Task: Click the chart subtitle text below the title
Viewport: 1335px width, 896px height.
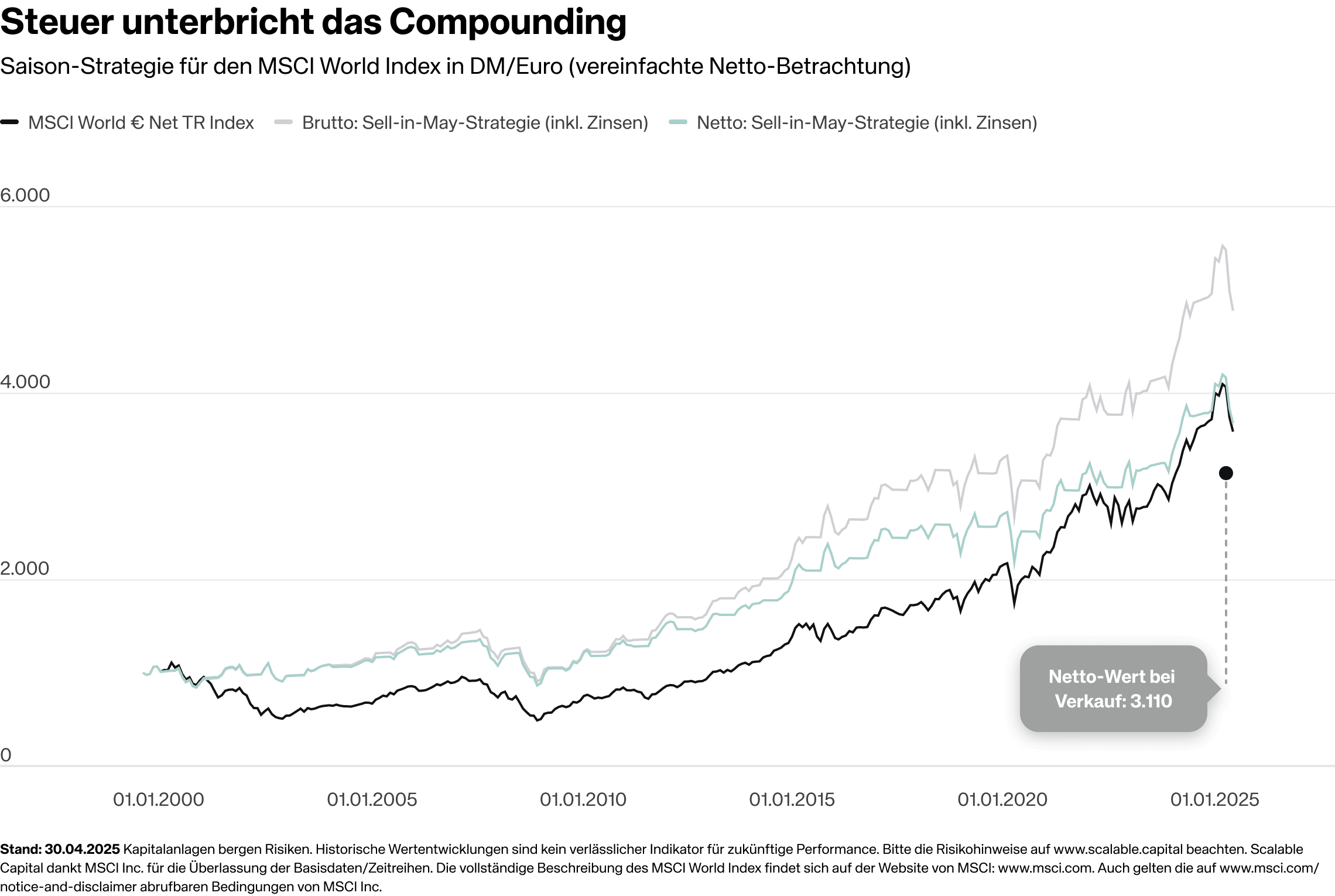Action: point(454,67)
